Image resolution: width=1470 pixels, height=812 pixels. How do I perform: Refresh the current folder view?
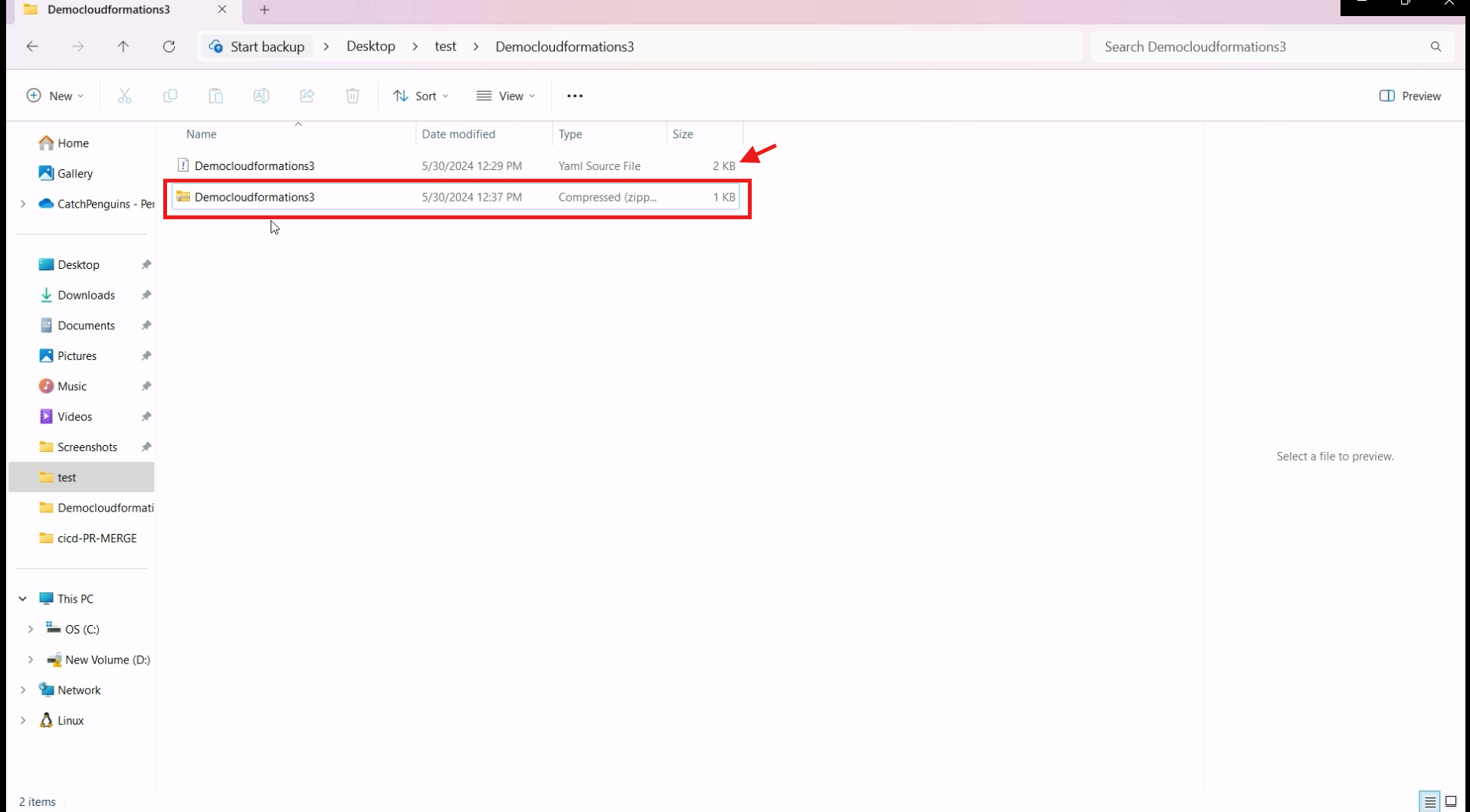tap(169, 47)
